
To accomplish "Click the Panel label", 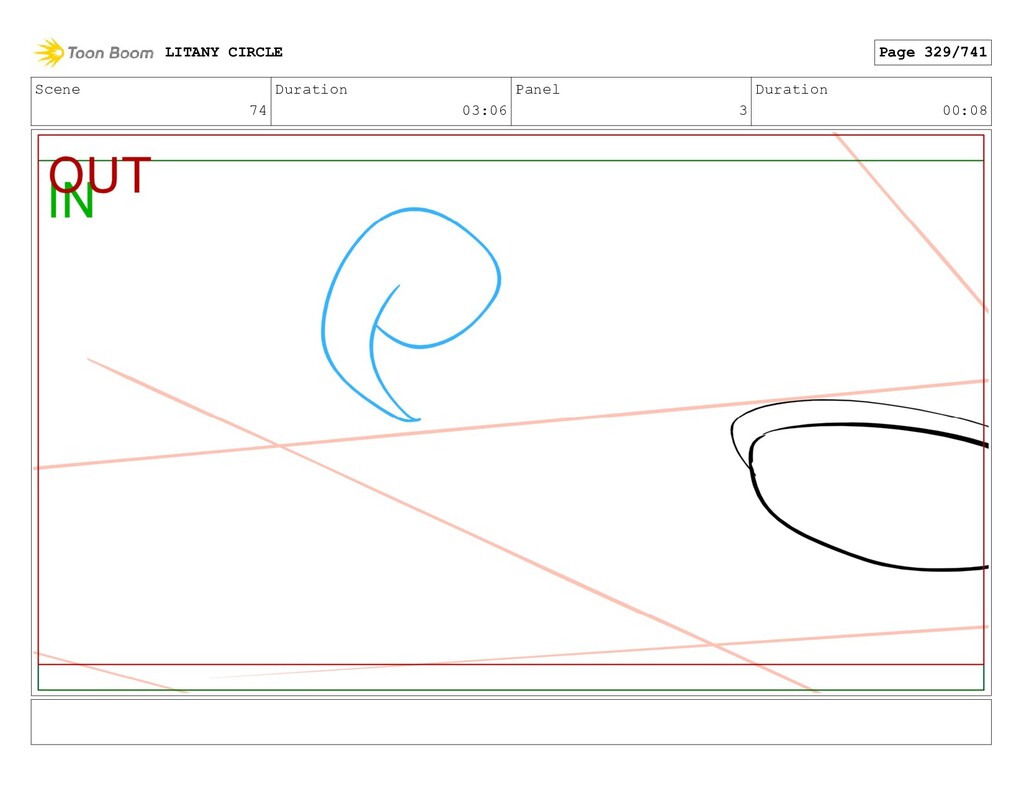I will pyautogui.click(x=537, y=89).
